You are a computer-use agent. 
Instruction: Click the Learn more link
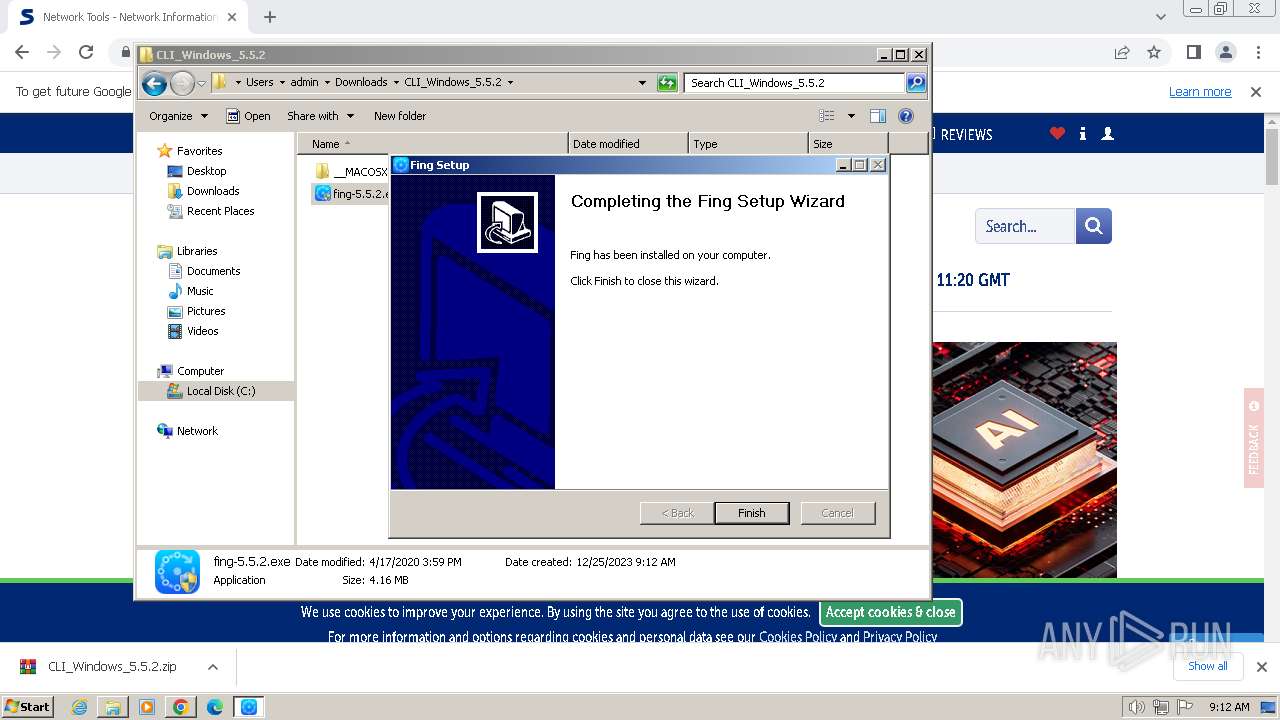[1200, 92]
